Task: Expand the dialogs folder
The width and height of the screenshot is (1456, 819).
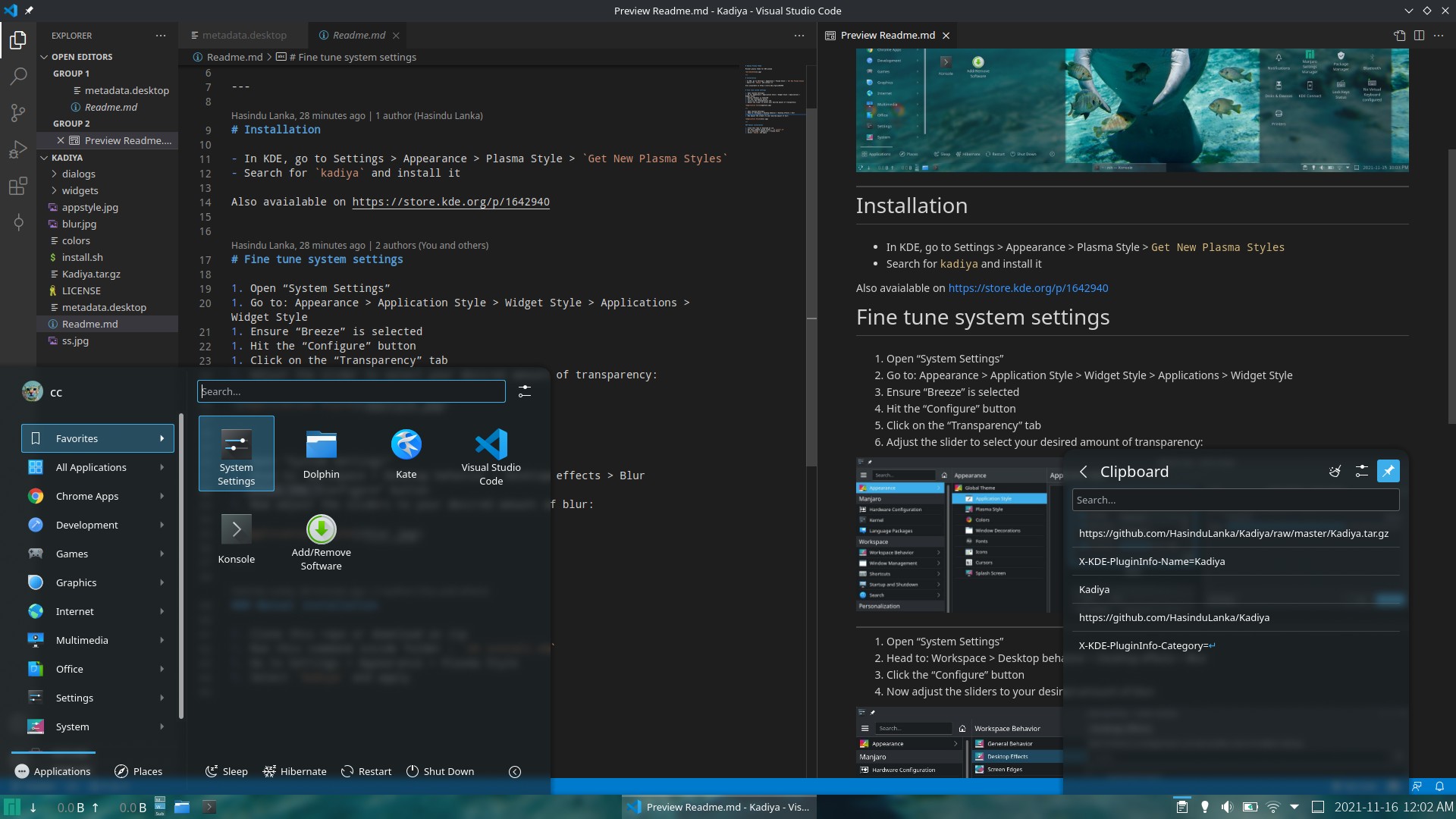Action: click(108, 174)
